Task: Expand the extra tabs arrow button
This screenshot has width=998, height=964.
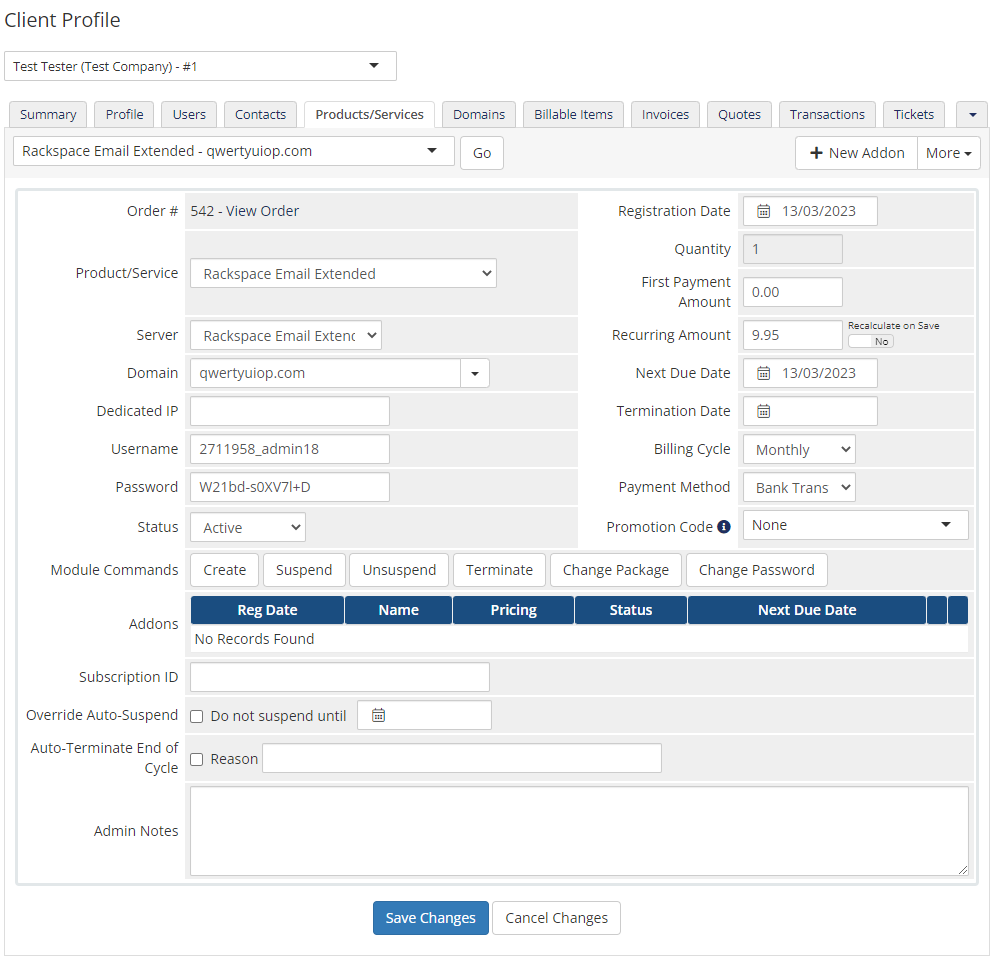Action: (x=973, y=115)
